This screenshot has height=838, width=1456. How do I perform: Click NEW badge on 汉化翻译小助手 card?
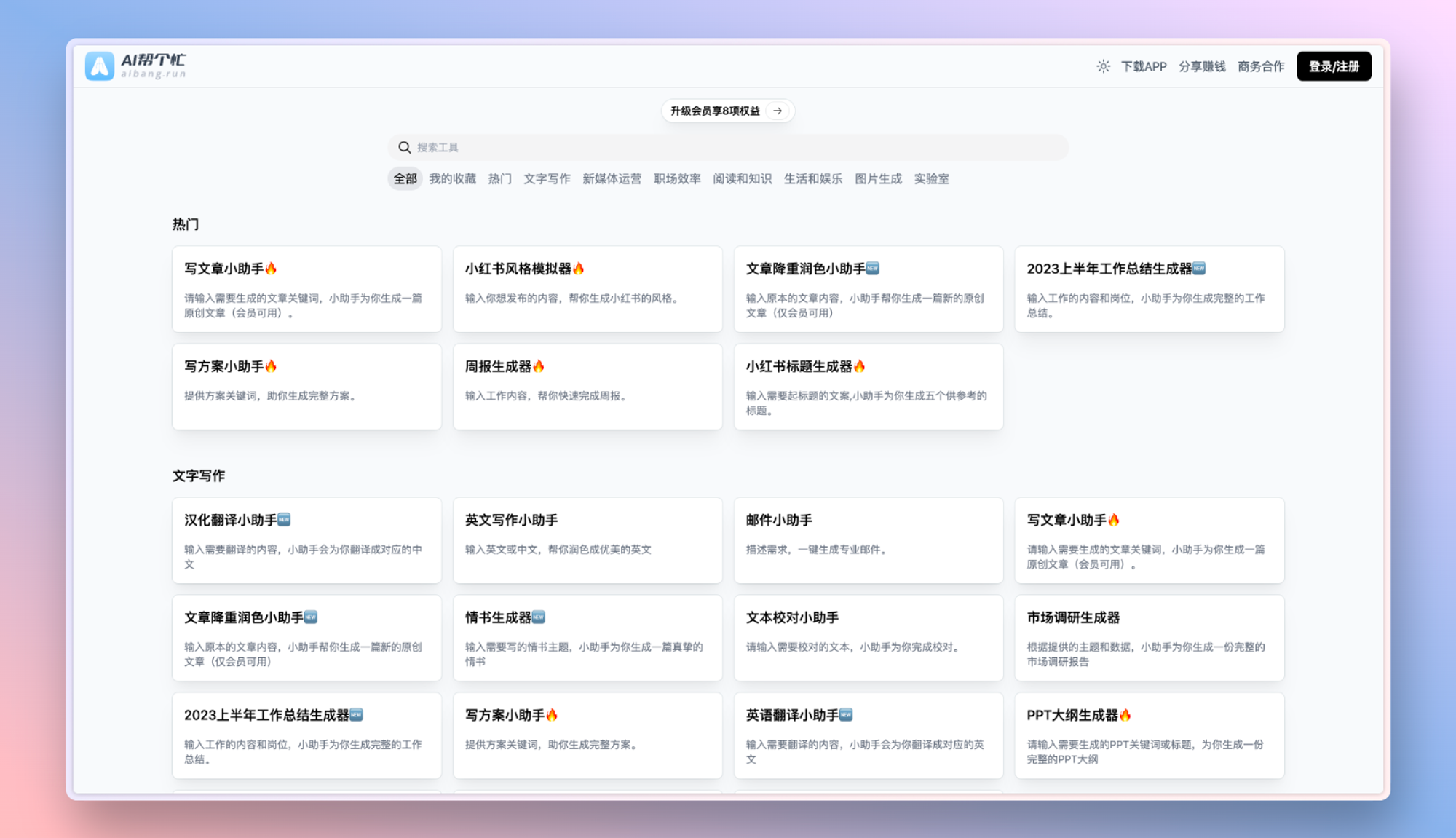click(x=285, y=520)
